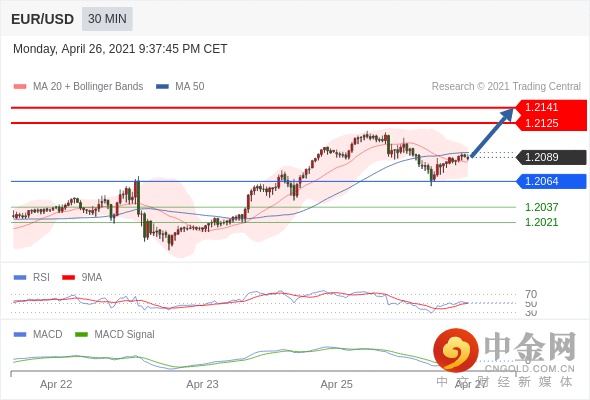
Task: Click the EUR/USD pair title
Action: 43,19
